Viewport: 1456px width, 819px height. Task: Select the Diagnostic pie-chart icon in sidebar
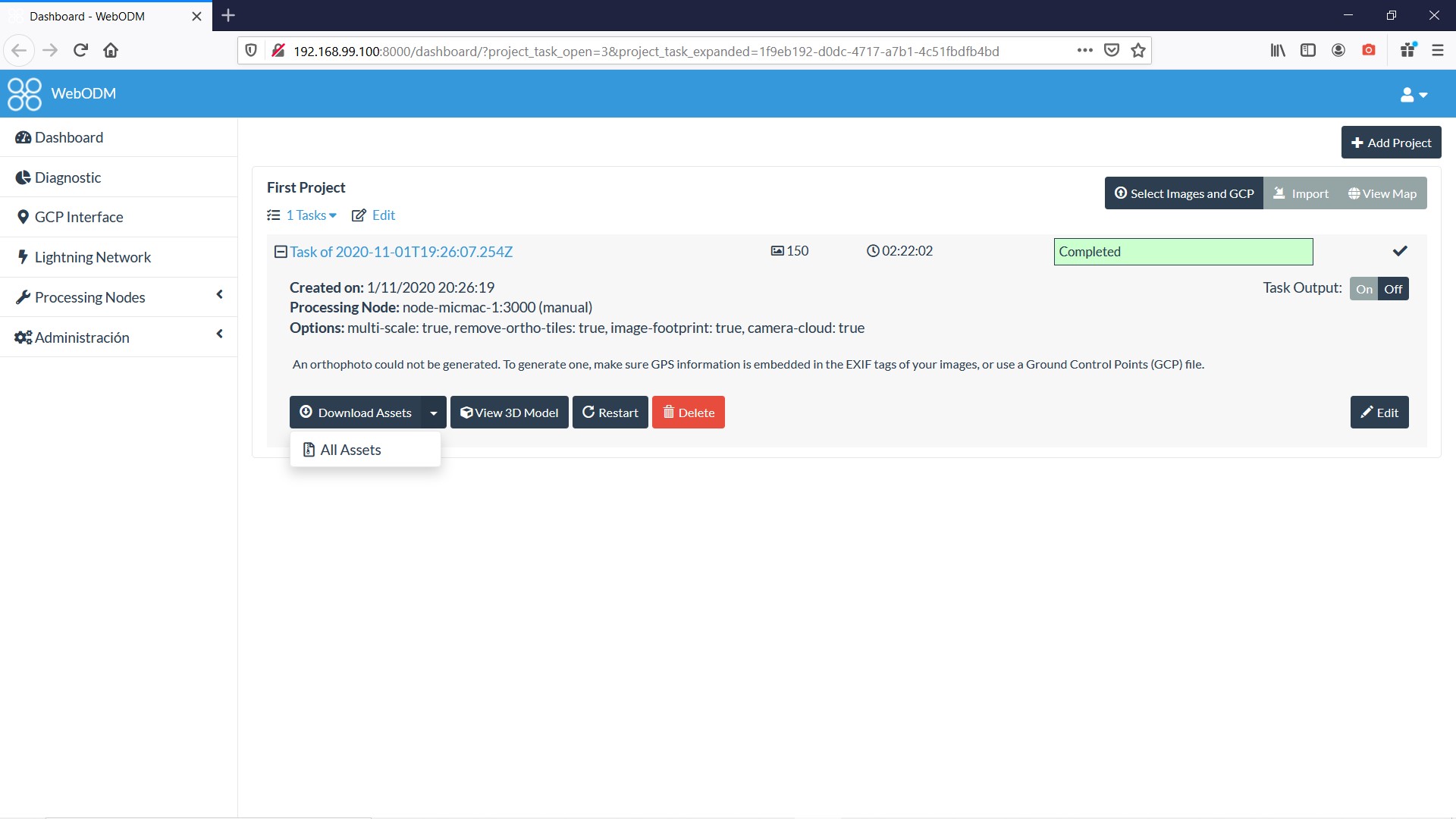(23, 177)
